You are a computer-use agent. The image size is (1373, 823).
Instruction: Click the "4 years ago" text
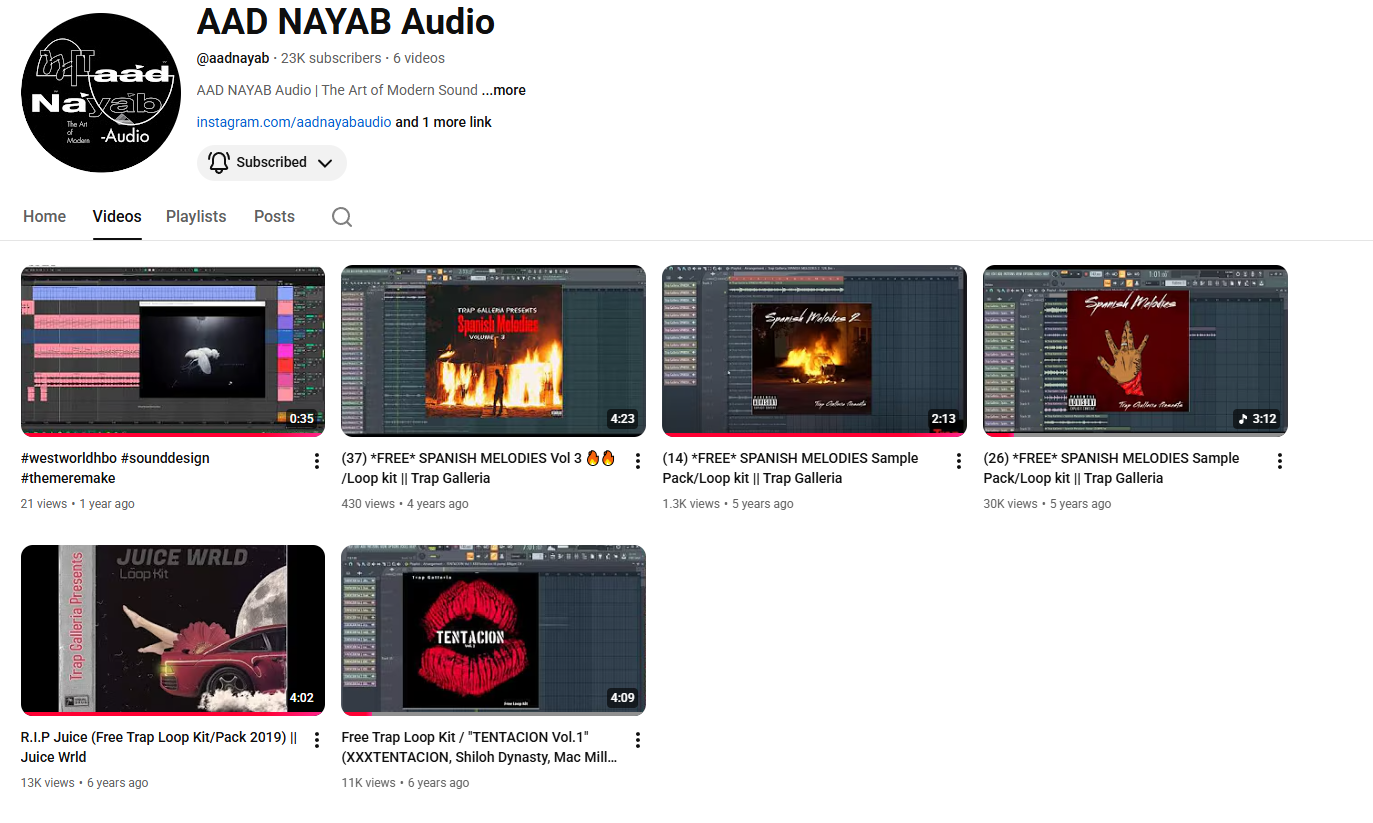(x=436, y=504)
